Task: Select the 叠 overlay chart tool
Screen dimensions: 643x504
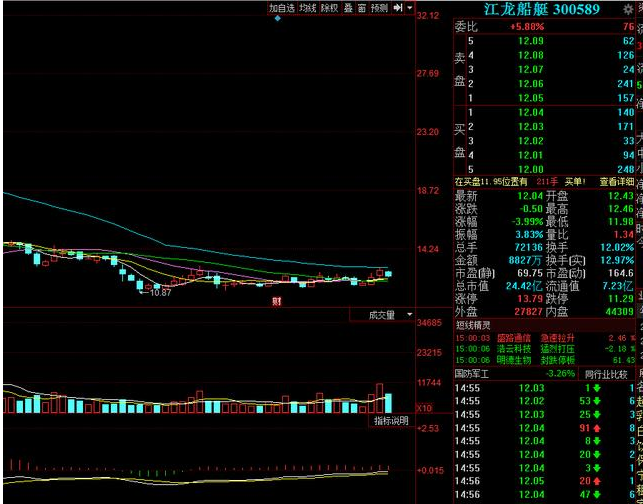Action: point(348,8)
